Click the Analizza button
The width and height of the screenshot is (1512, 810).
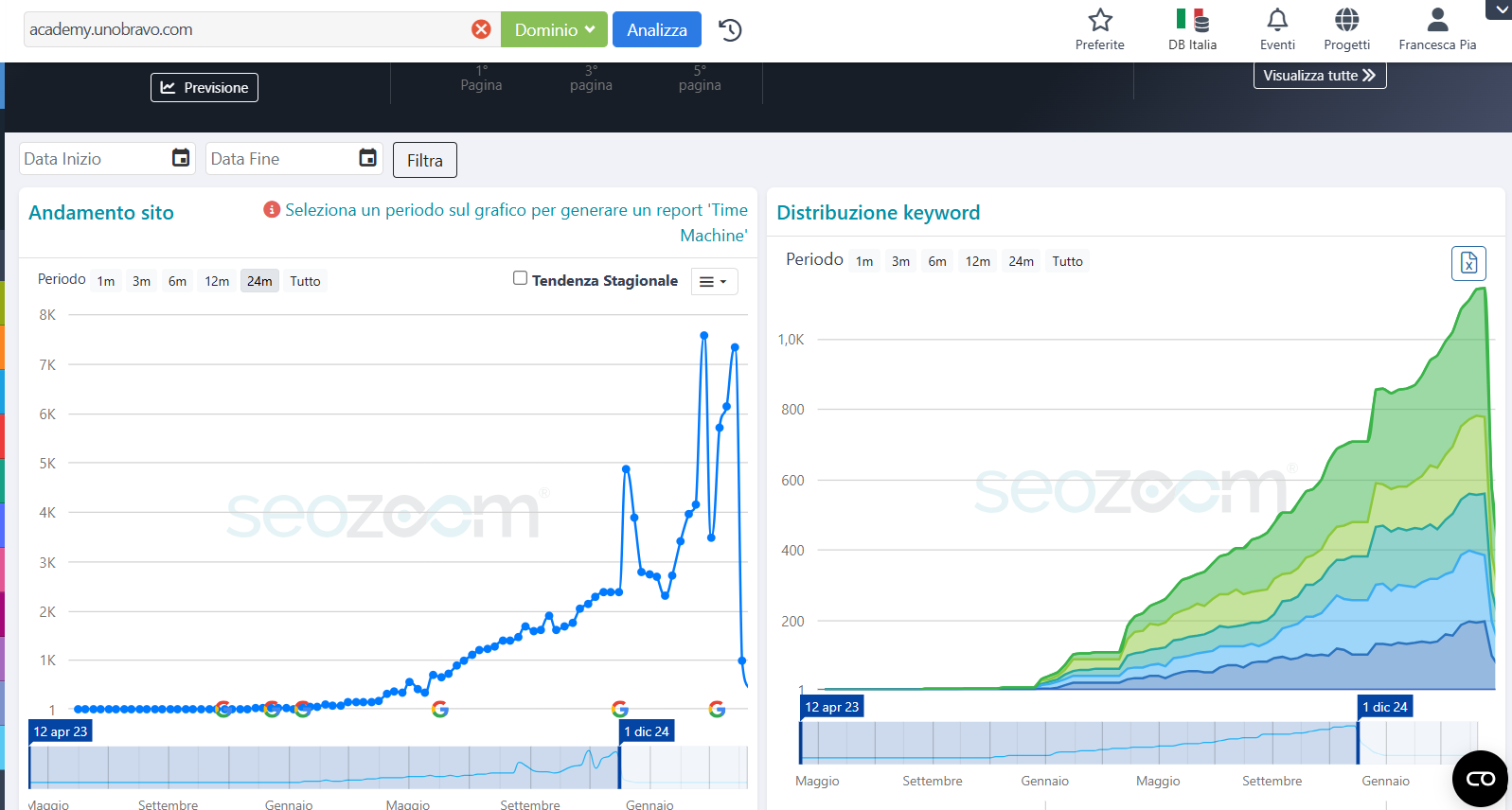(656, 29)
